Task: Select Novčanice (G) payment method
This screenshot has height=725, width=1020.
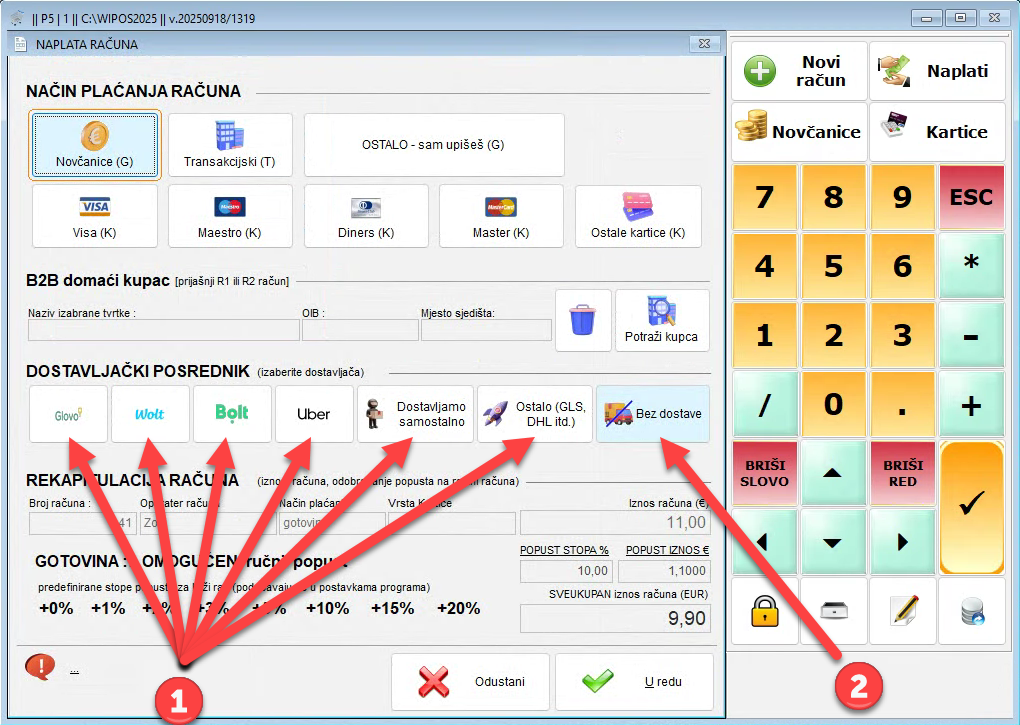Action: [96, 145]
